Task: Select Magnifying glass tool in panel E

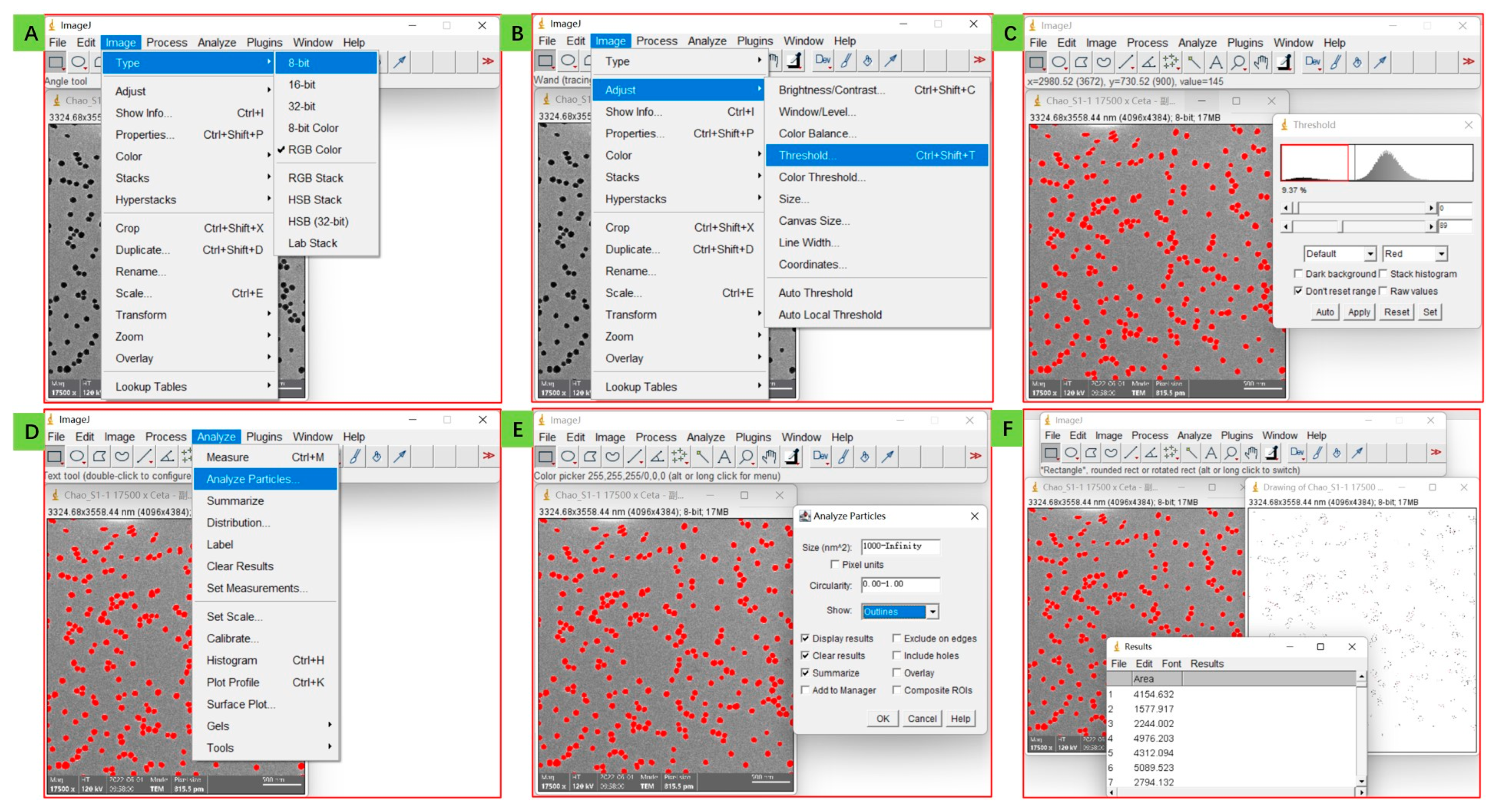Action: pos(746,457)
